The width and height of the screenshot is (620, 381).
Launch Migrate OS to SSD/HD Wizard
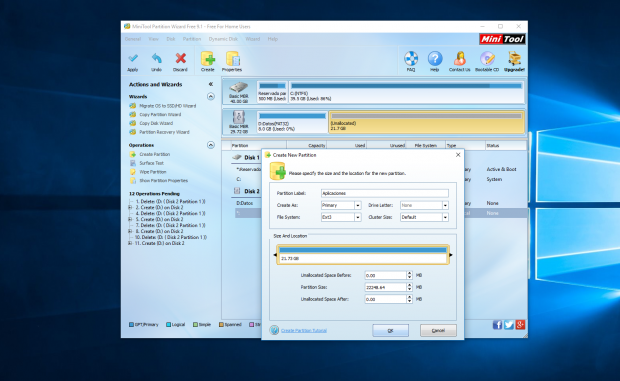point(167,106)
